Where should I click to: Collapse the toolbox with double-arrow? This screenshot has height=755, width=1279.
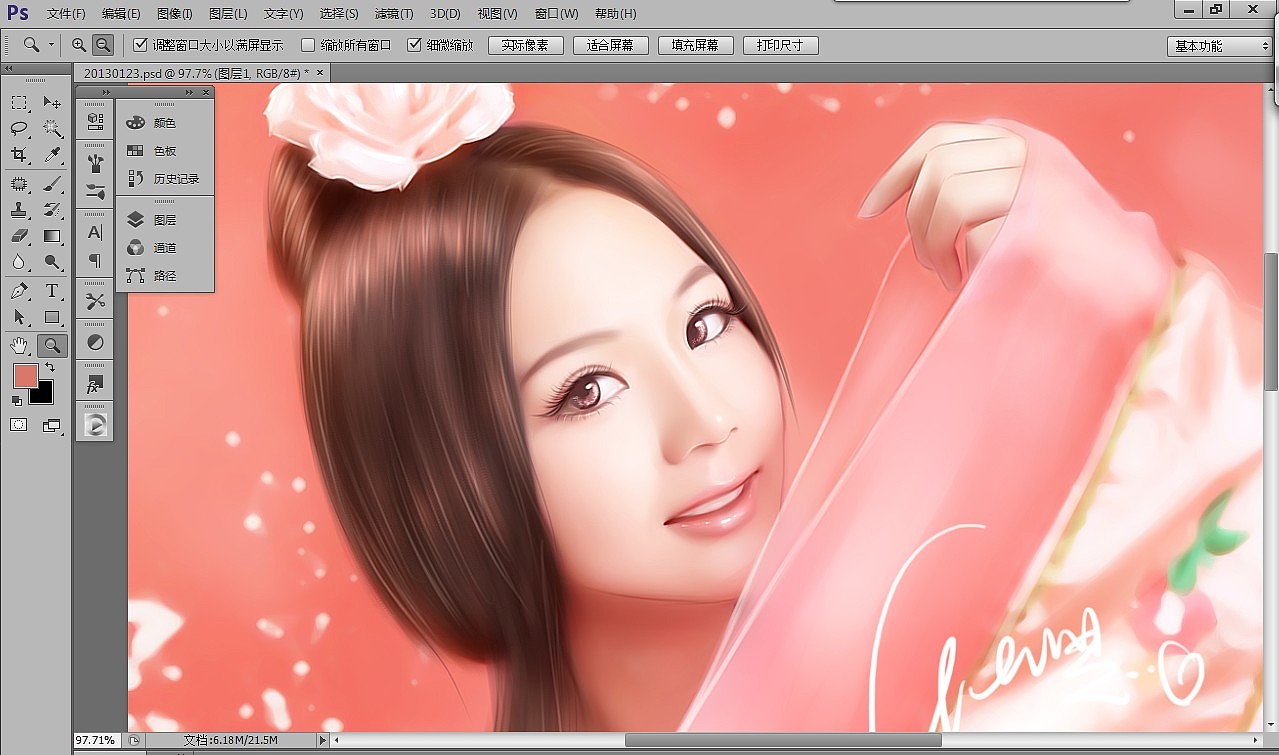[8, 69]
